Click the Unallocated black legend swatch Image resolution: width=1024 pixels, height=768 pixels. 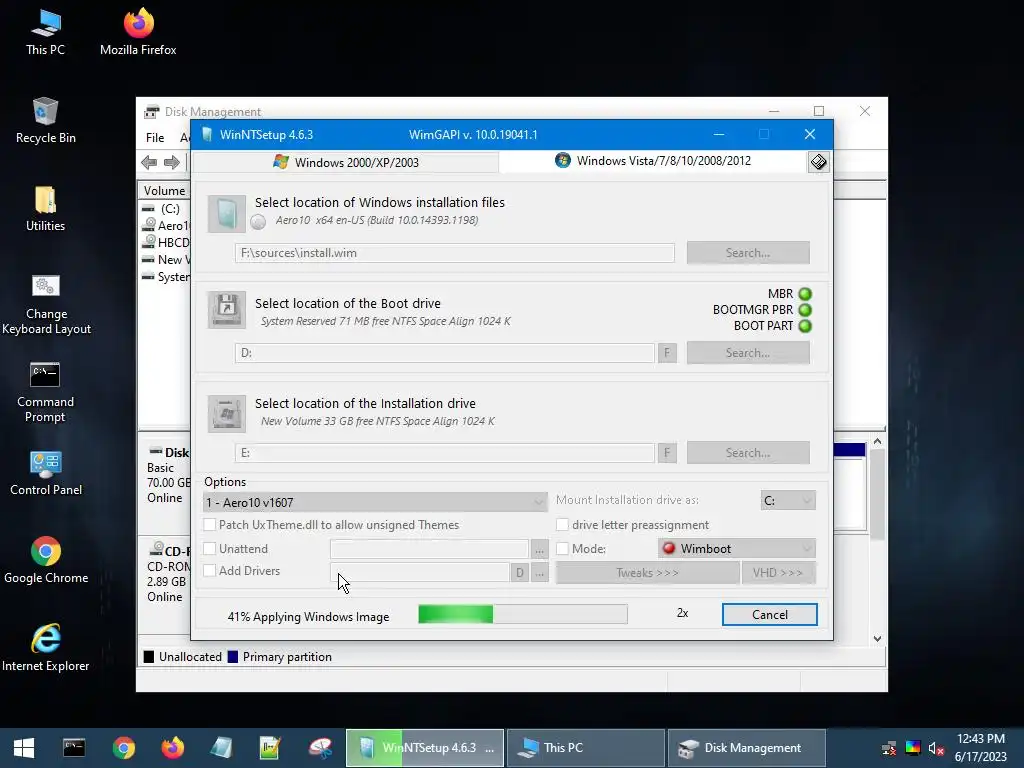point(149,657)
